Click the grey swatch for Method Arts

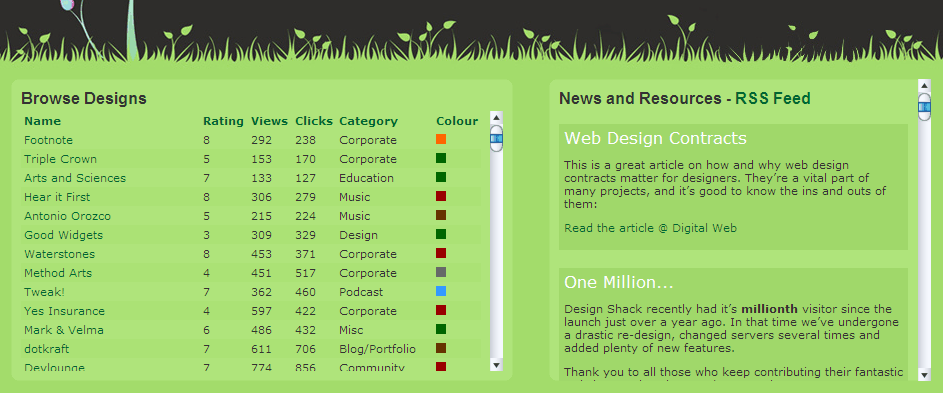click(x=441, y=272)
